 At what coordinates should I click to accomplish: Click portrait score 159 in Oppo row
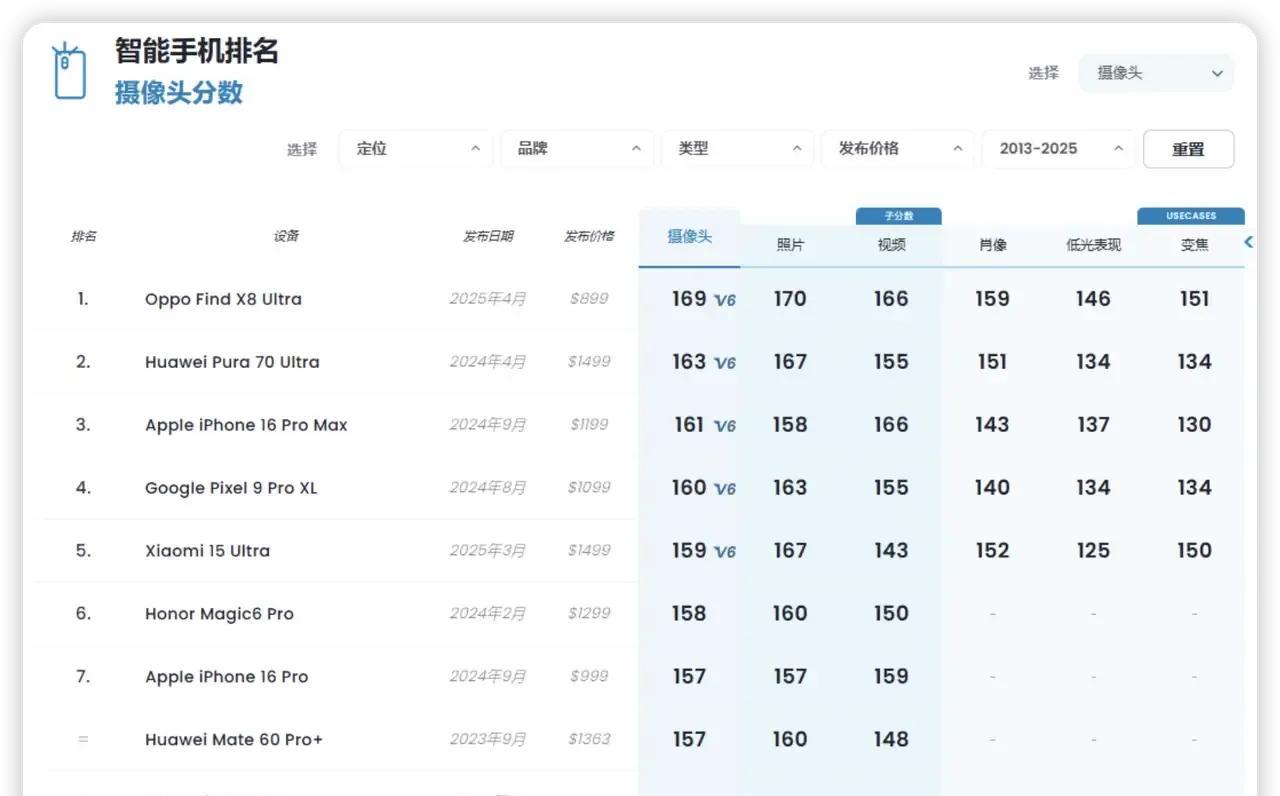[x=992, y=299]
